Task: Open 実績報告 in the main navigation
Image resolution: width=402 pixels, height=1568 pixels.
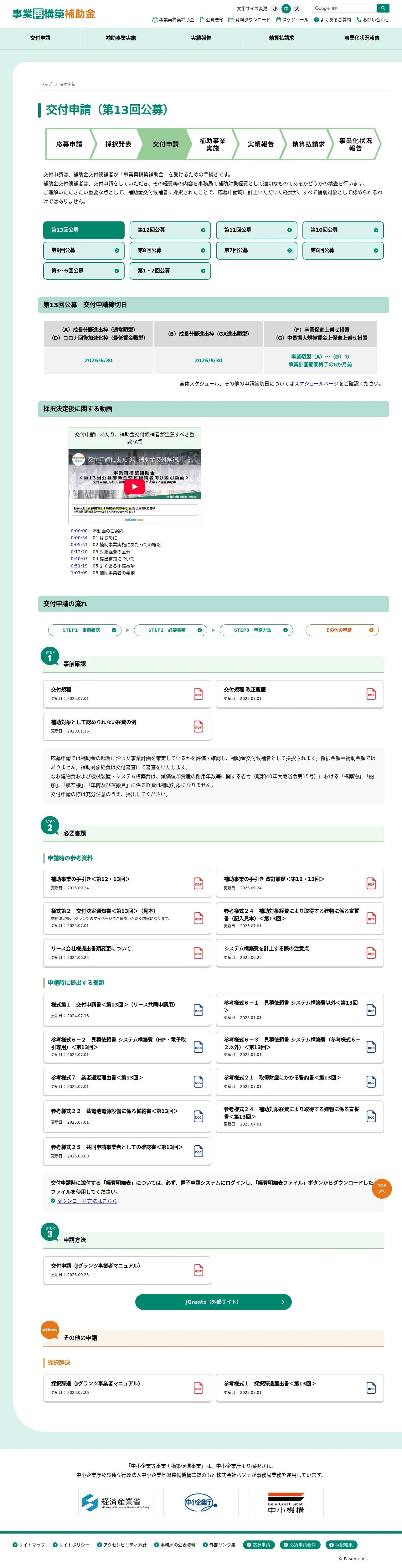Action: pyautogui.click(x=201, y=38)
